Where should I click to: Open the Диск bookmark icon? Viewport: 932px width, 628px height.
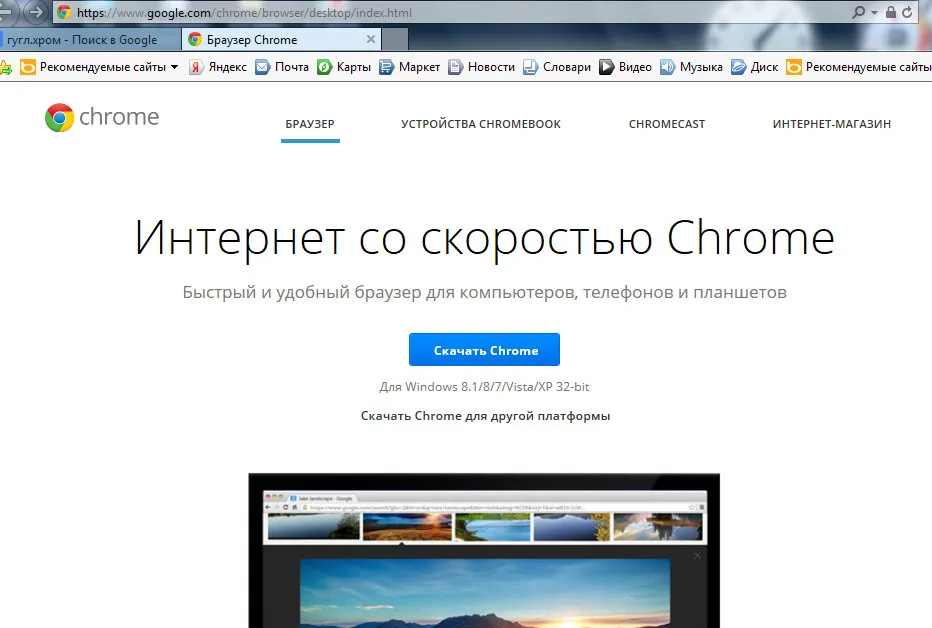coord(738,67)
